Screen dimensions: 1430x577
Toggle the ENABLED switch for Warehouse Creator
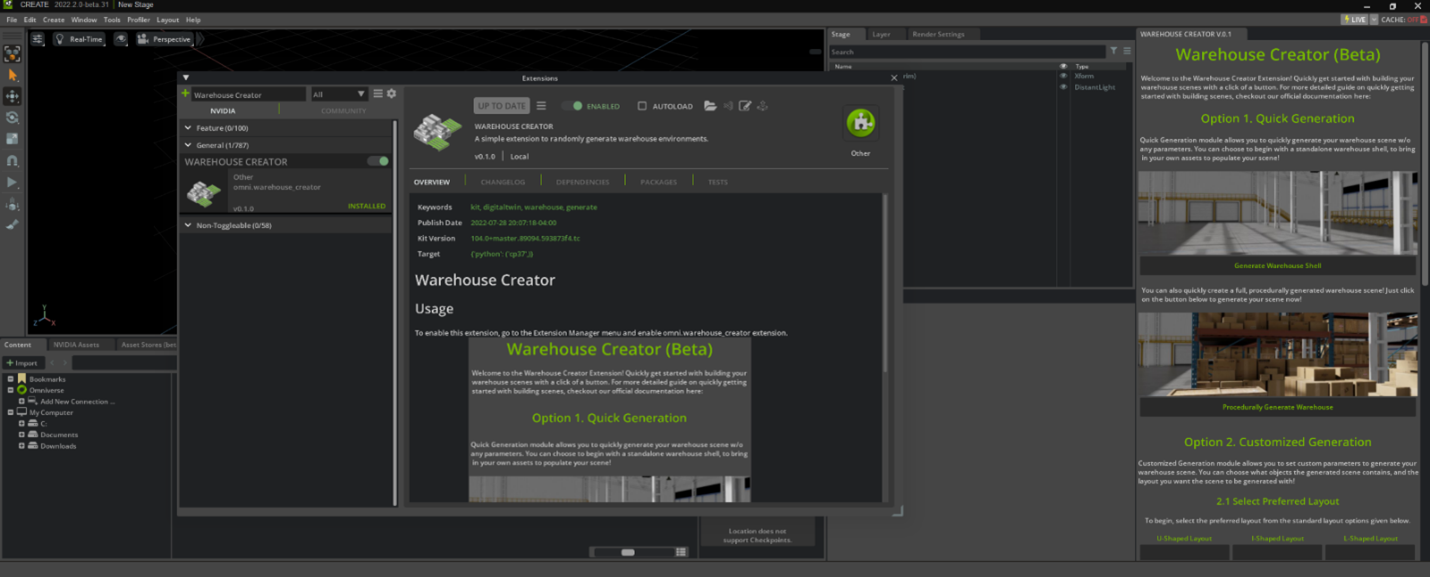click(x=572, y=106)
